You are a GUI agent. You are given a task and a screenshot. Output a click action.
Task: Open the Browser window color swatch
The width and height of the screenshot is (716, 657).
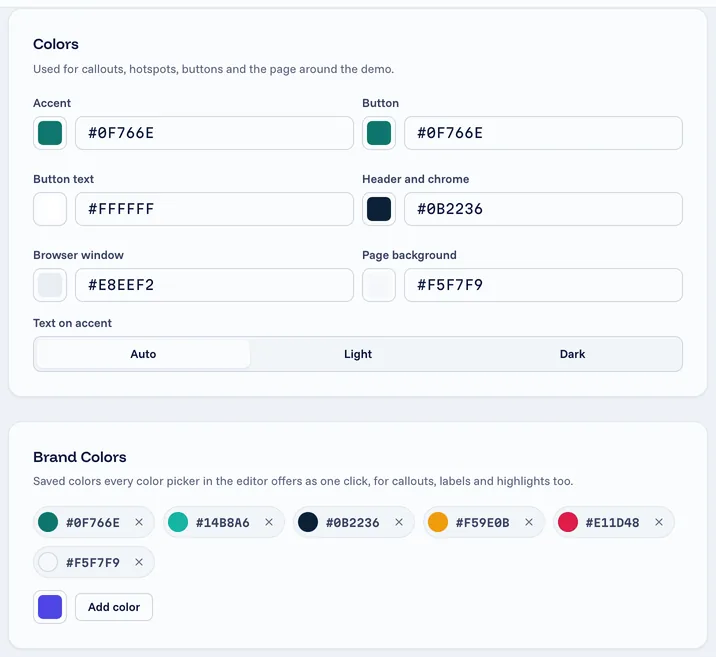(x=50, y=285)
